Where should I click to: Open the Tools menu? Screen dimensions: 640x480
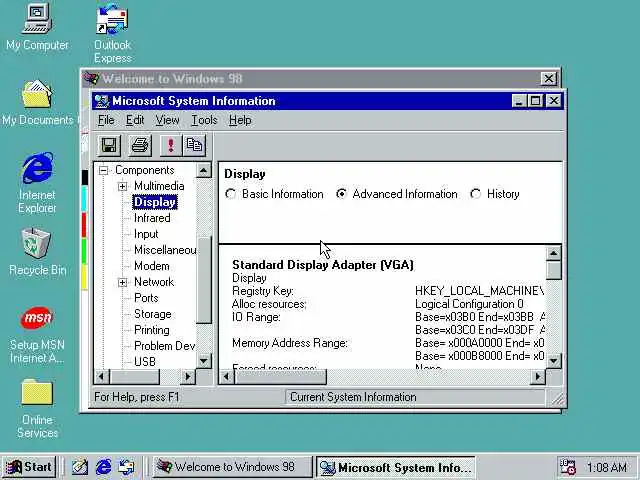pyautogui.click(x=204, y=120)
